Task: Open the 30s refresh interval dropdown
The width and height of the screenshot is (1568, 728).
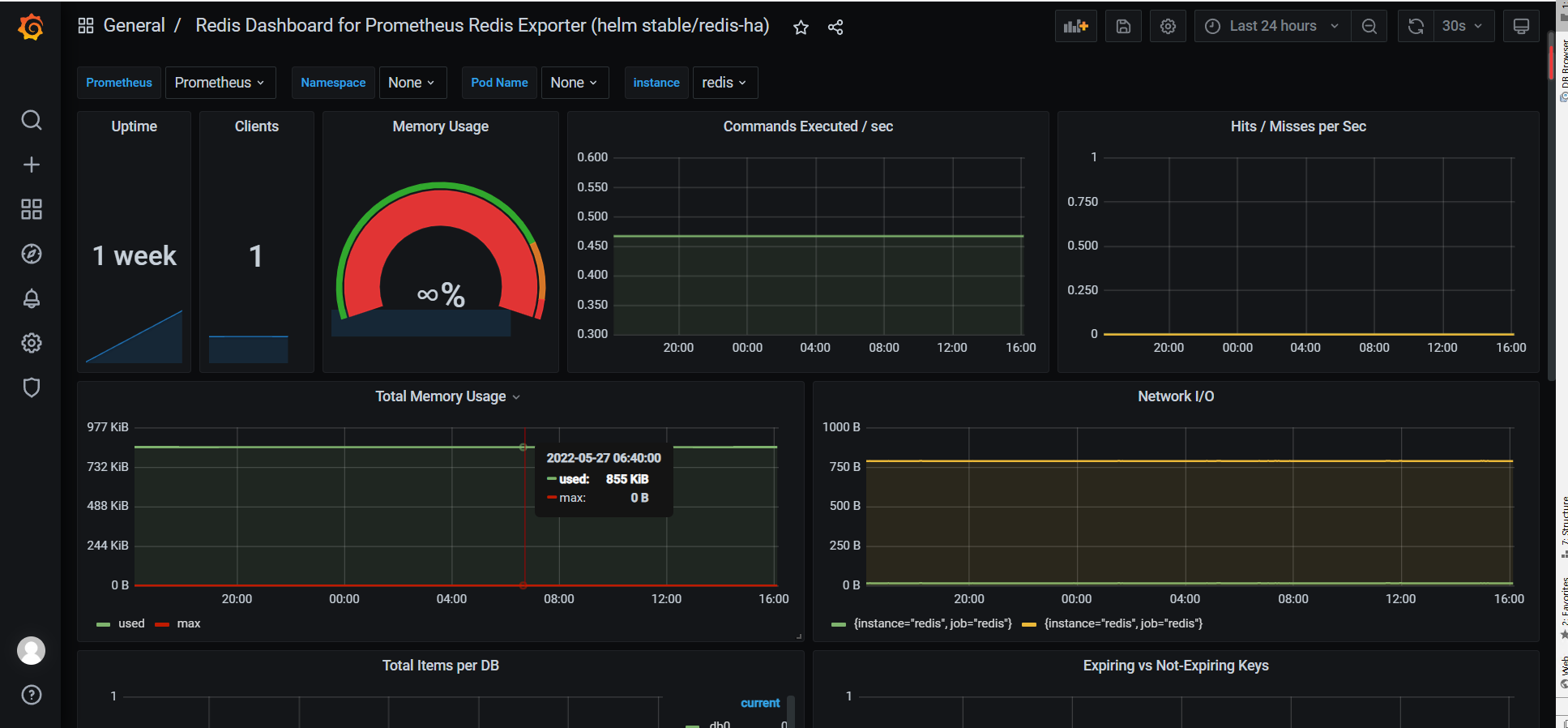Action: (x=1463, y=26)
